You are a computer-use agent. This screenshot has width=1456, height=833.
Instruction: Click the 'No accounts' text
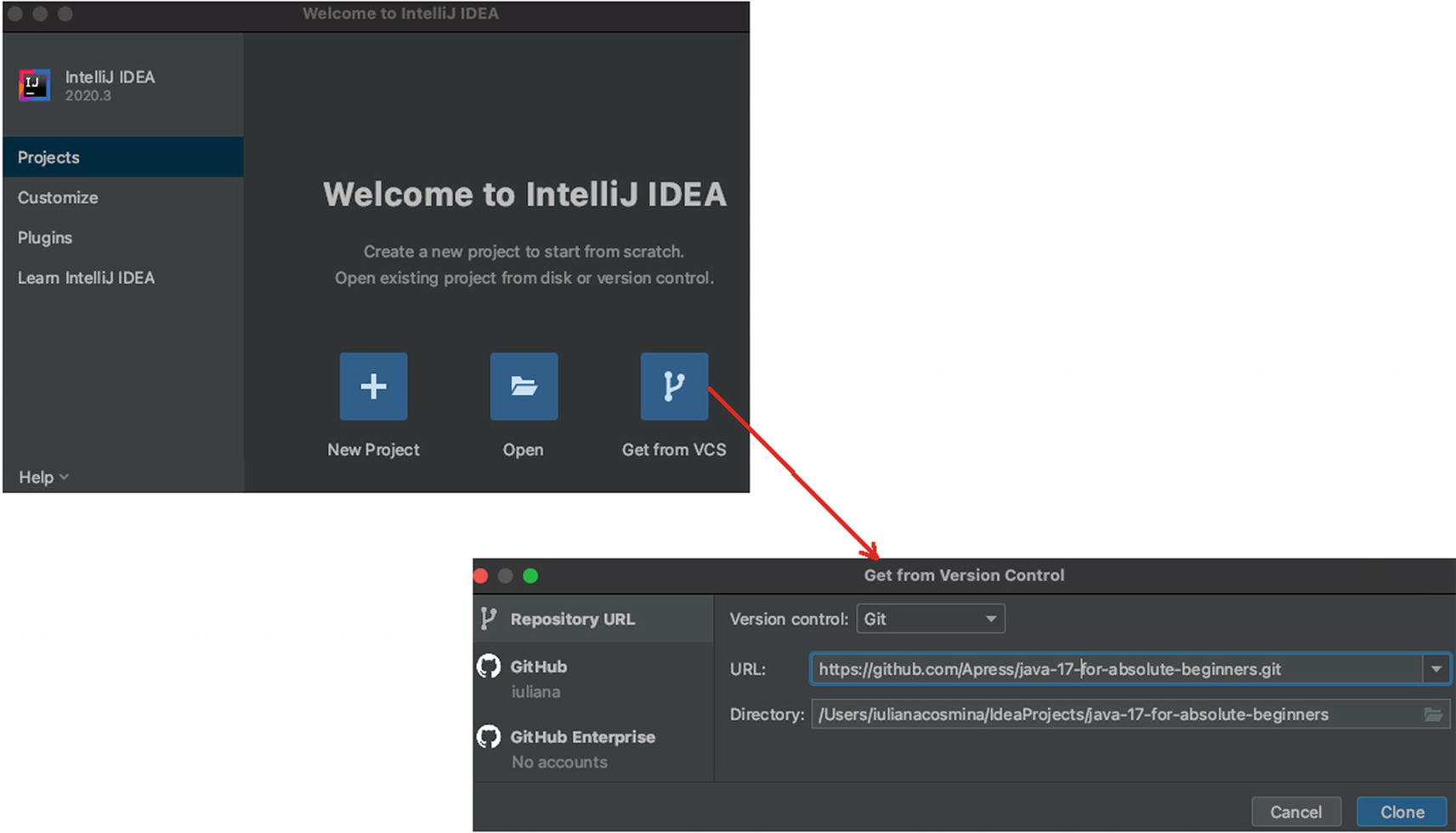(x=559, y=762)
